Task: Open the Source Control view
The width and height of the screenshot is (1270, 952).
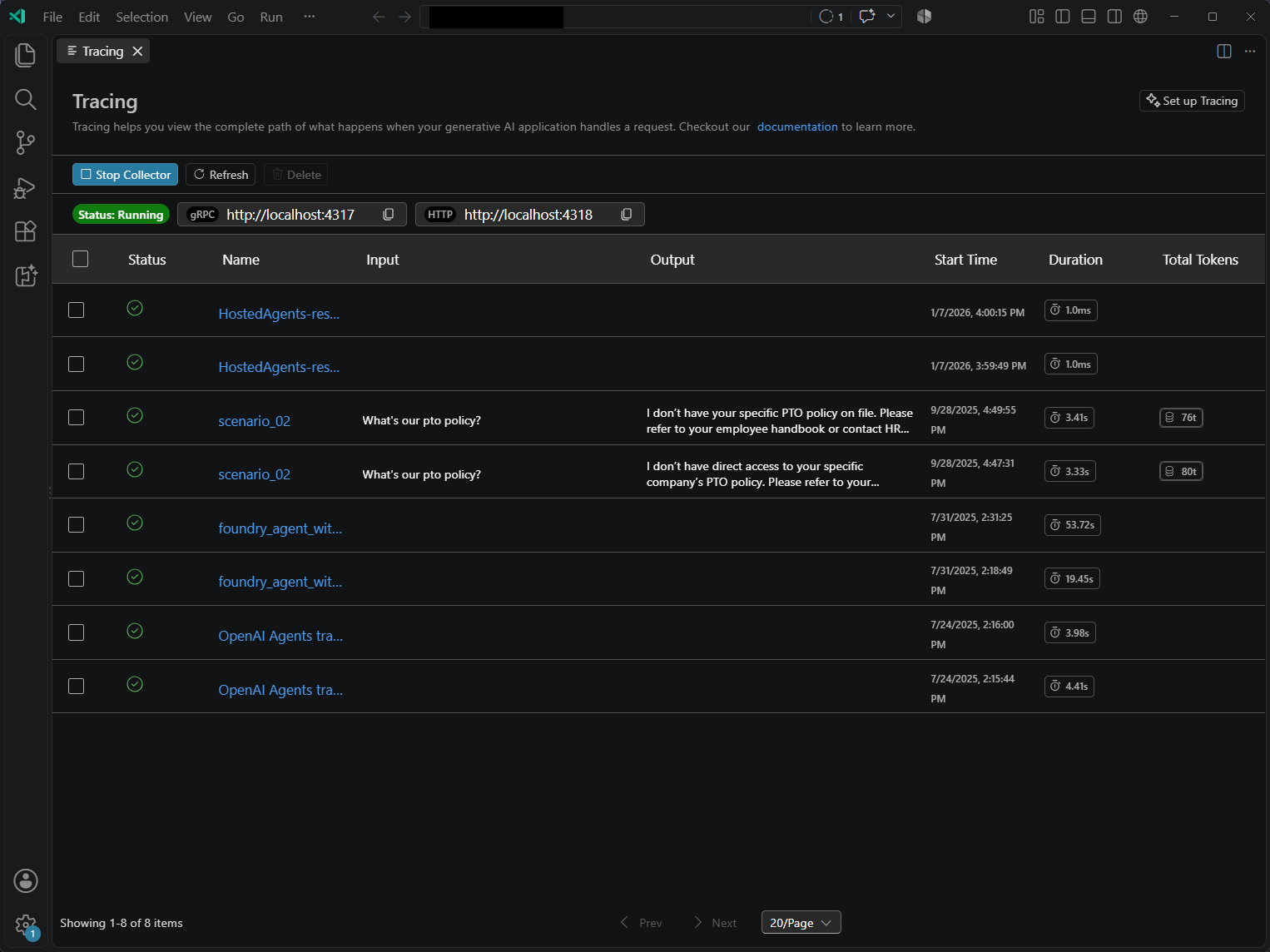Action: point(26,143)
